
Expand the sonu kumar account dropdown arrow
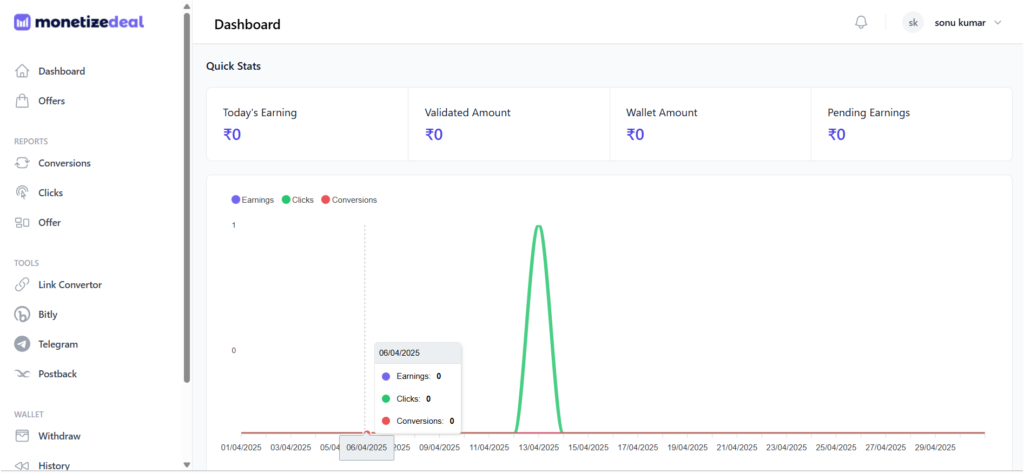pos(997,23)
